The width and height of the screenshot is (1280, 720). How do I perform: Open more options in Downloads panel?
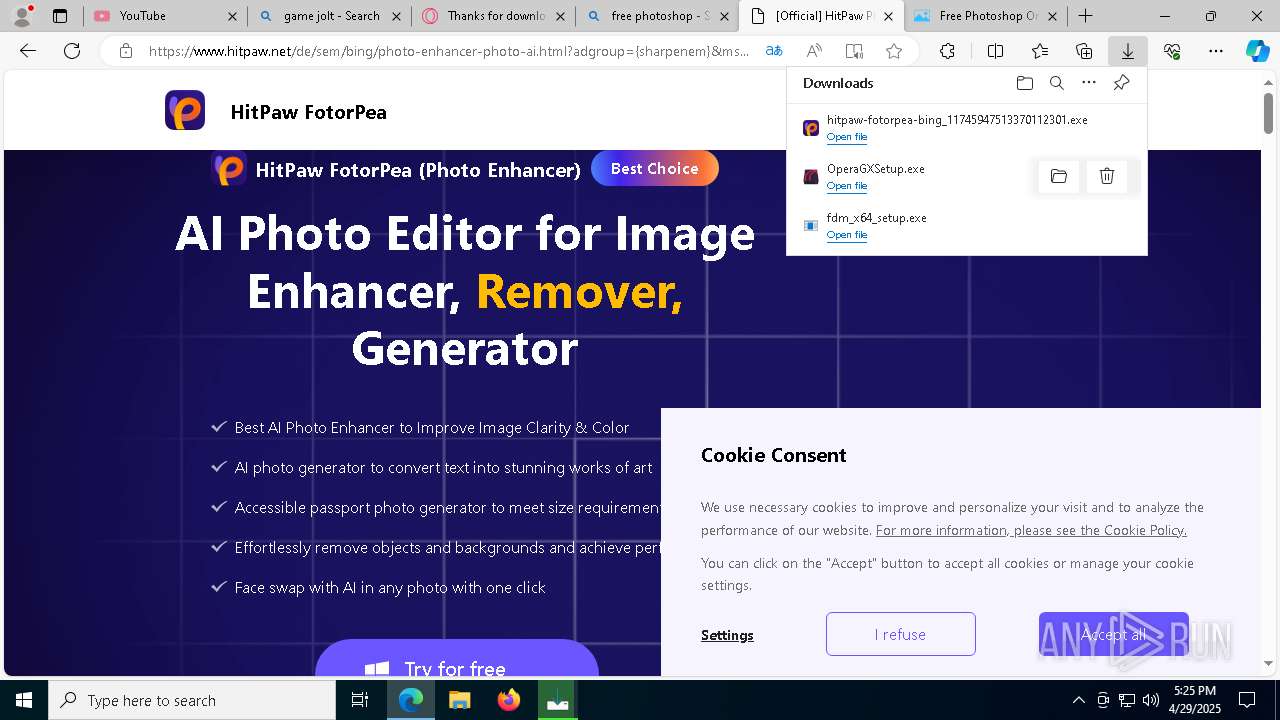1089,83
